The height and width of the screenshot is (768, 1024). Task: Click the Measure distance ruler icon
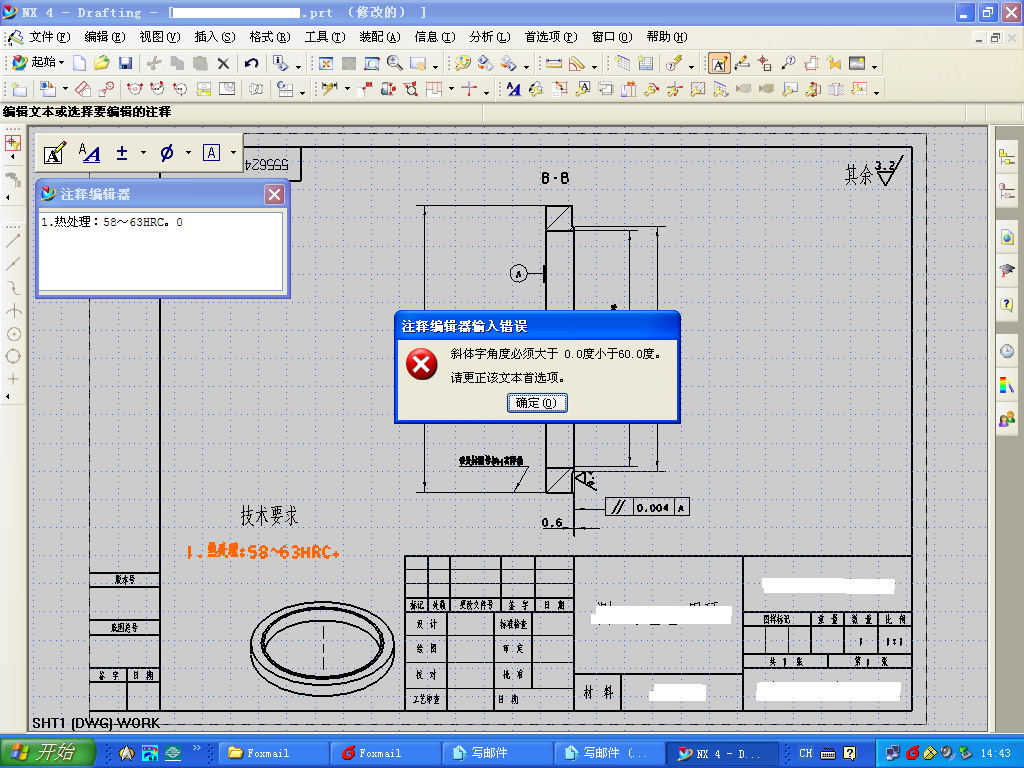pos(554,63)
